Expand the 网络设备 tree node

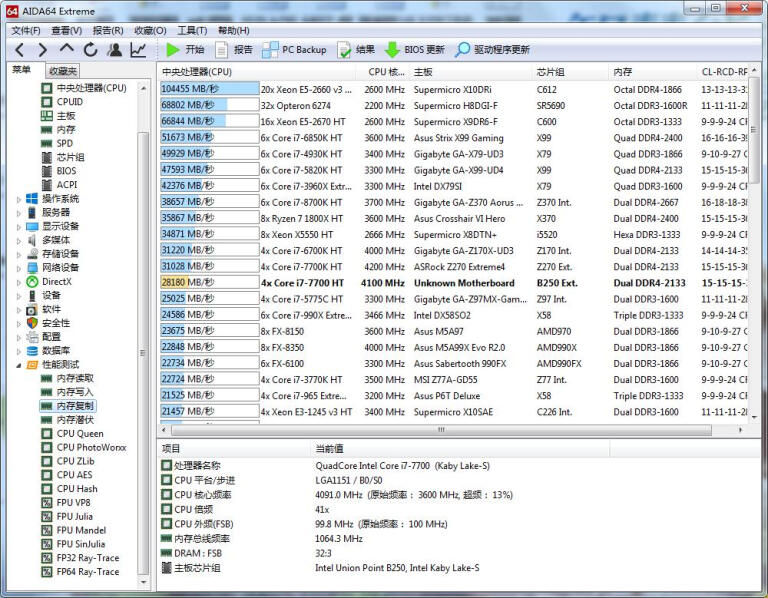click(x=19, y=268)
